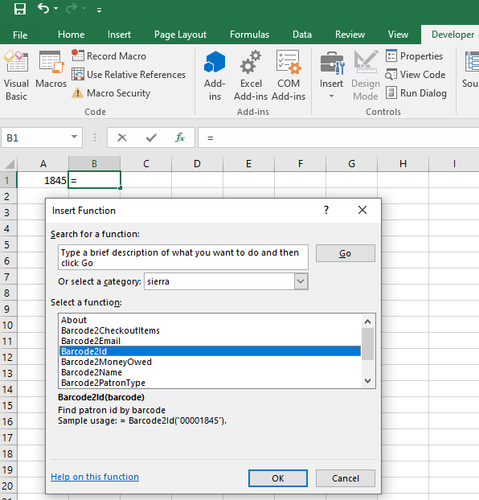Screen dimensions: 479x500
Task: Switch to the Page Layout tab
Action: [180, 35]
